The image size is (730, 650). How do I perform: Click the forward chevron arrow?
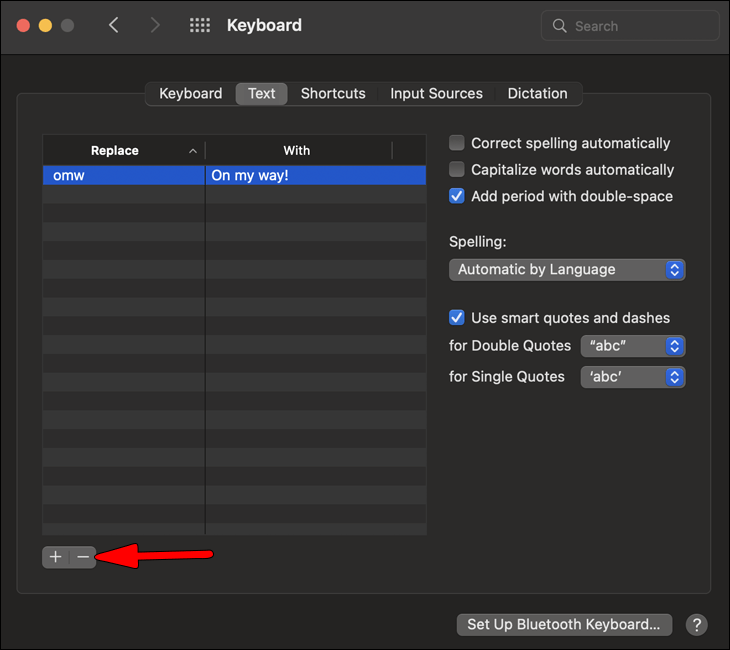coord(155,26)
